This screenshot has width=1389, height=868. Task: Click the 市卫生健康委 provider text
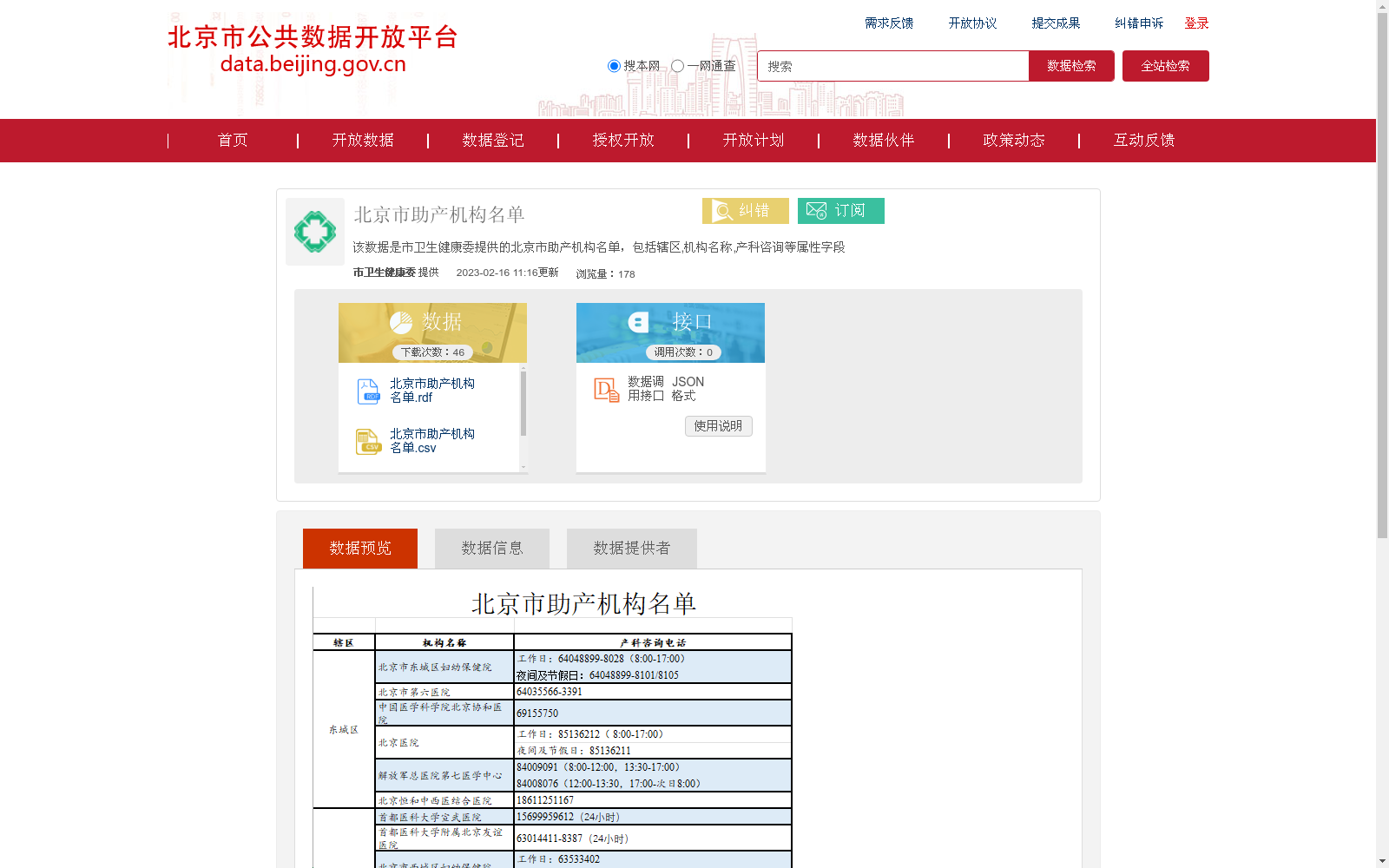(x=385, y=273)
